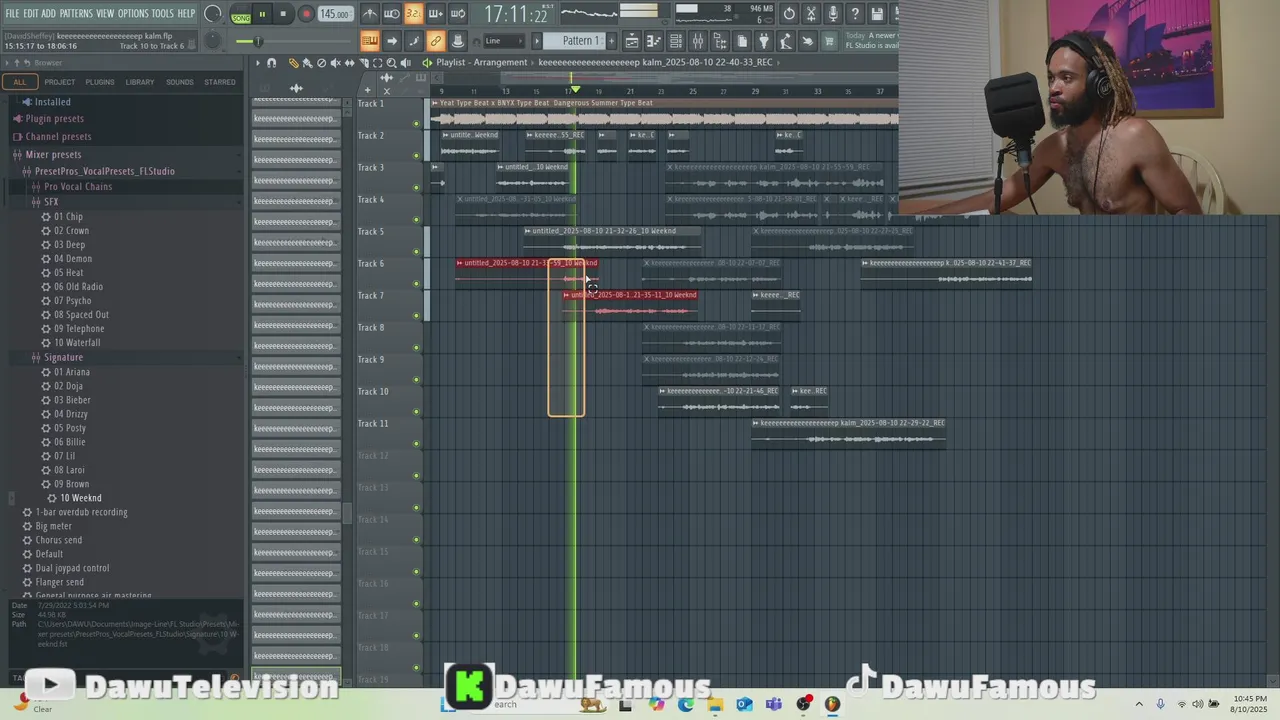Select the 01 Ariana preset
Image resolution: width=1280 pixels, height=720 pixels.
click(x=72, y=372)
